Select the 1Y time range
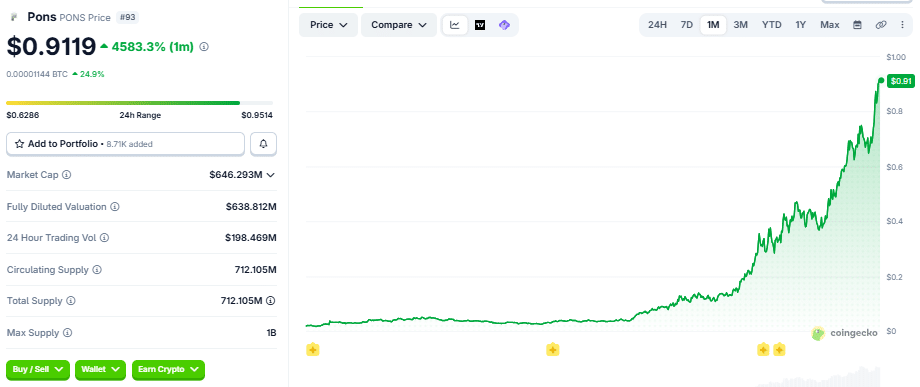The width and height of the screenshot is (920, 387). pos(800,25)
